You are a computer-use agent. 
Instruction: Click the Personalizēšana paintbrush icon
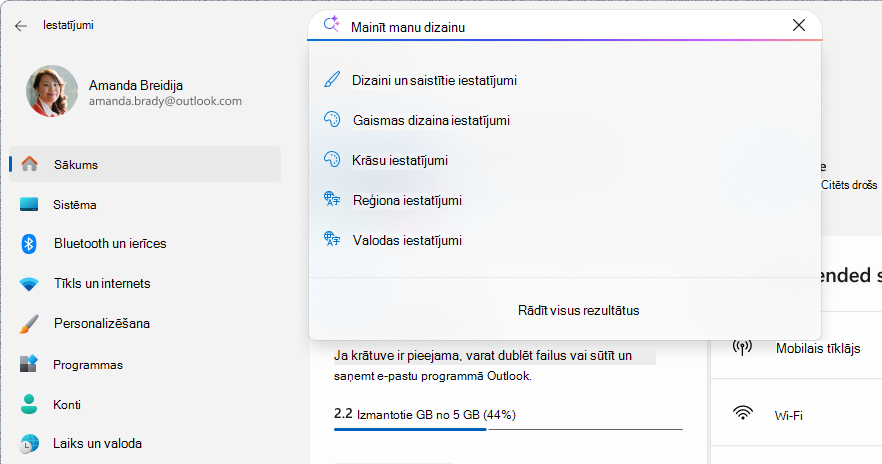point(29,324)
